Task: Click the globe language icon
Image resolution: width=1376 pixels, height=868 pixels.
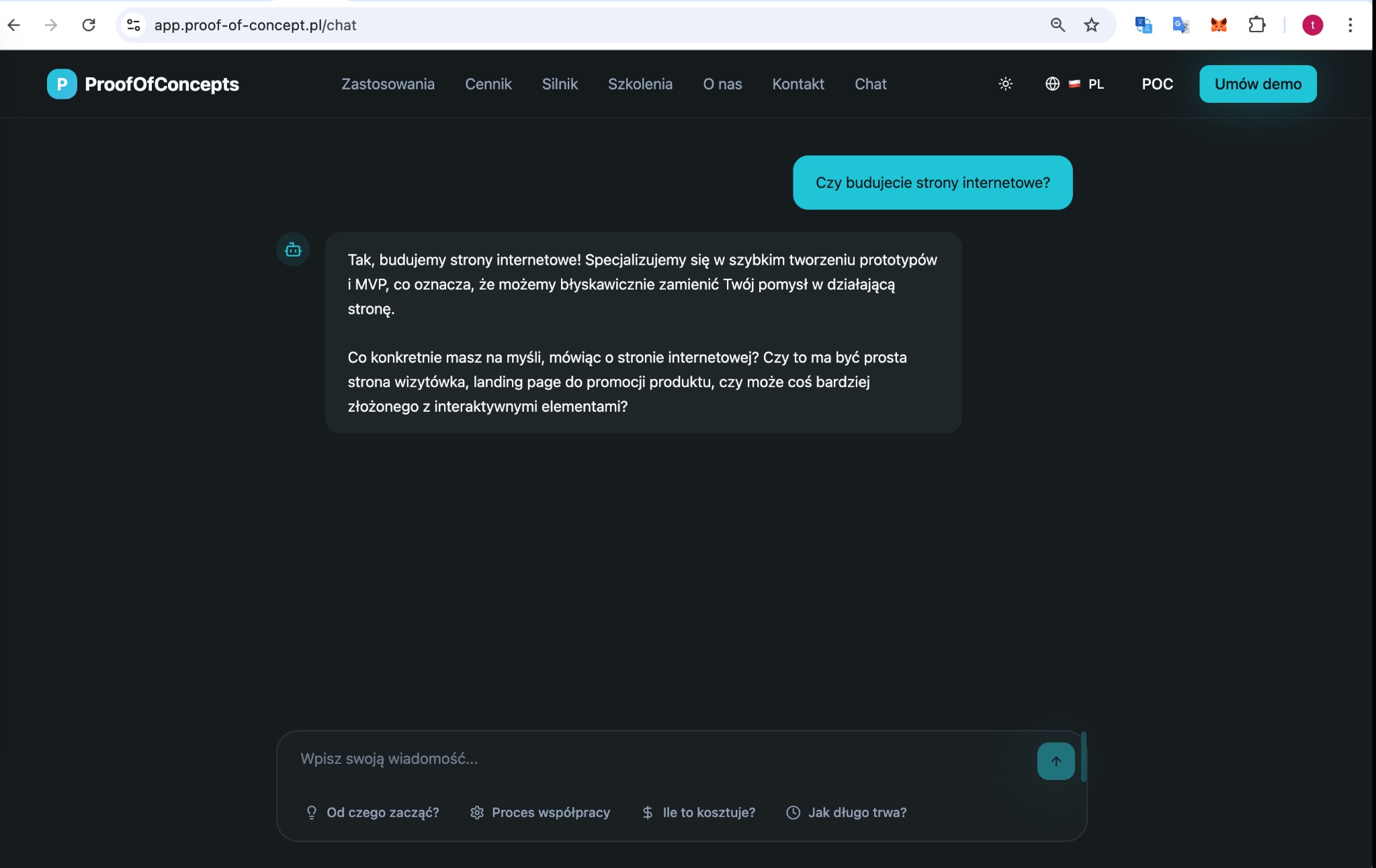Action: (1051, 84)
